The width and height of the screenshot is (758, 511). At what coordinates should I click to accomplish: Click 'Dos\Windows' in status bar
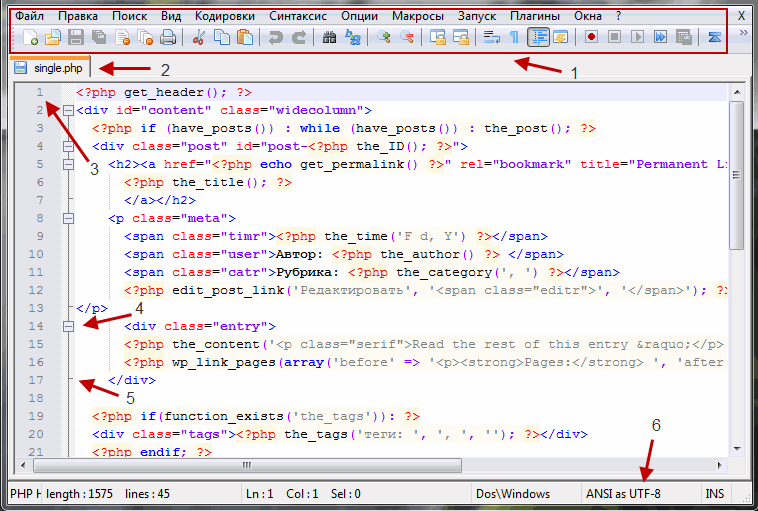pos(513,494)
